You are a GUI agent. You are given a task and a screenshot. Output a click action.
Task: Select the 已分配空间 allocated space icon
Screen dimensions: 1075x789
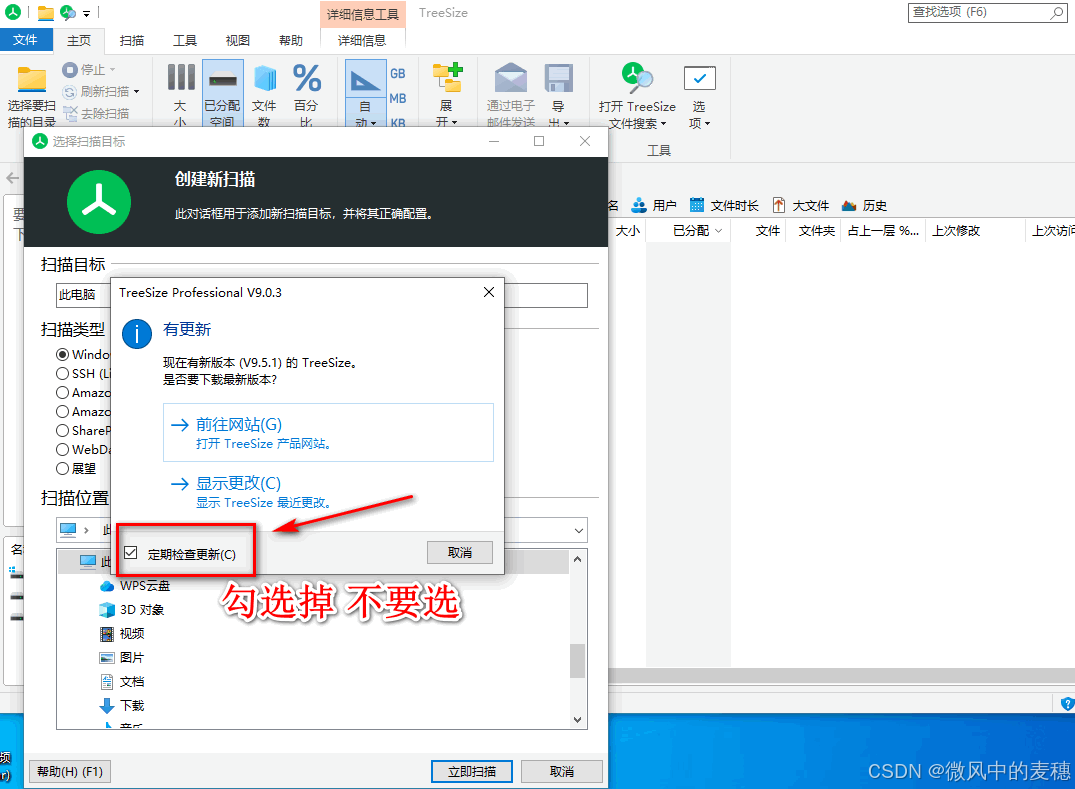point(222,80)
